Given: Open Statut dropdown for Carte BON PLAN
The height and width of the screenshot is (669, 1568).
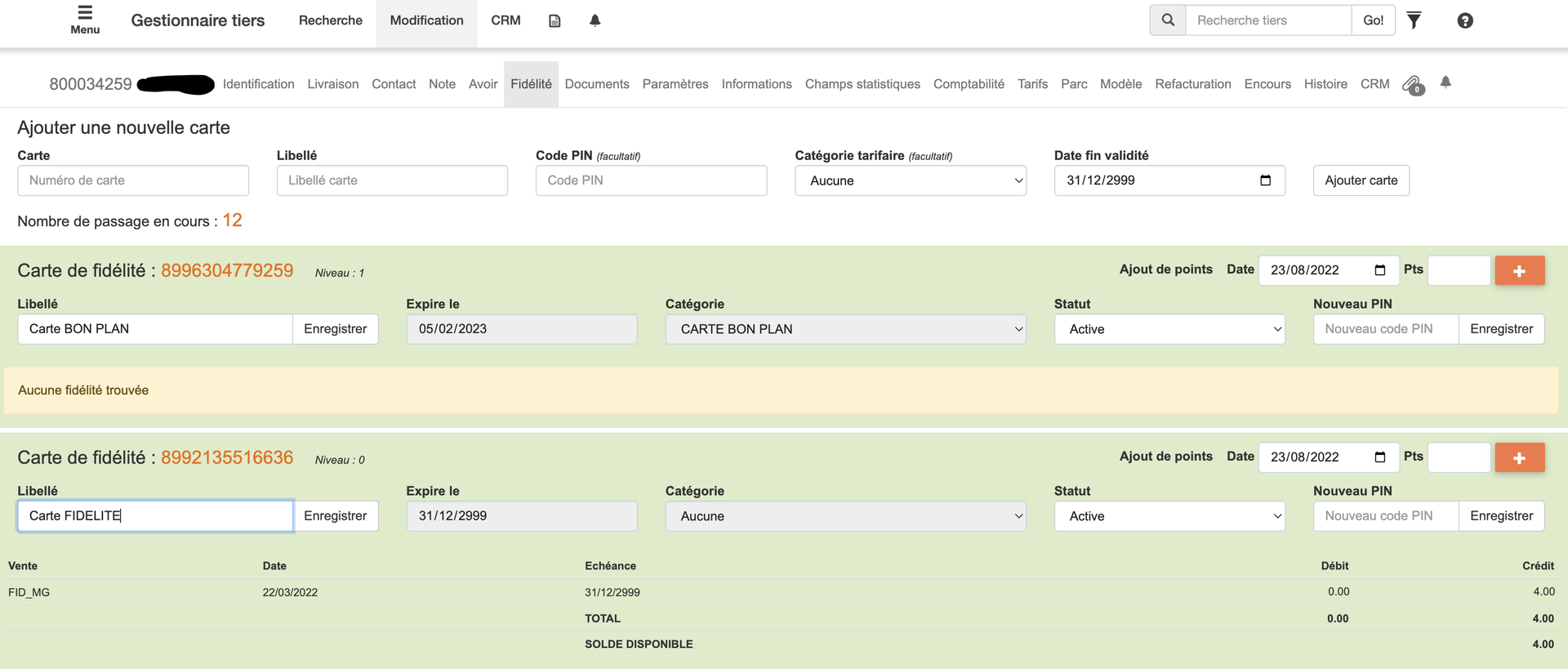Looking at the screenshot, I should tap(1169, 329).
